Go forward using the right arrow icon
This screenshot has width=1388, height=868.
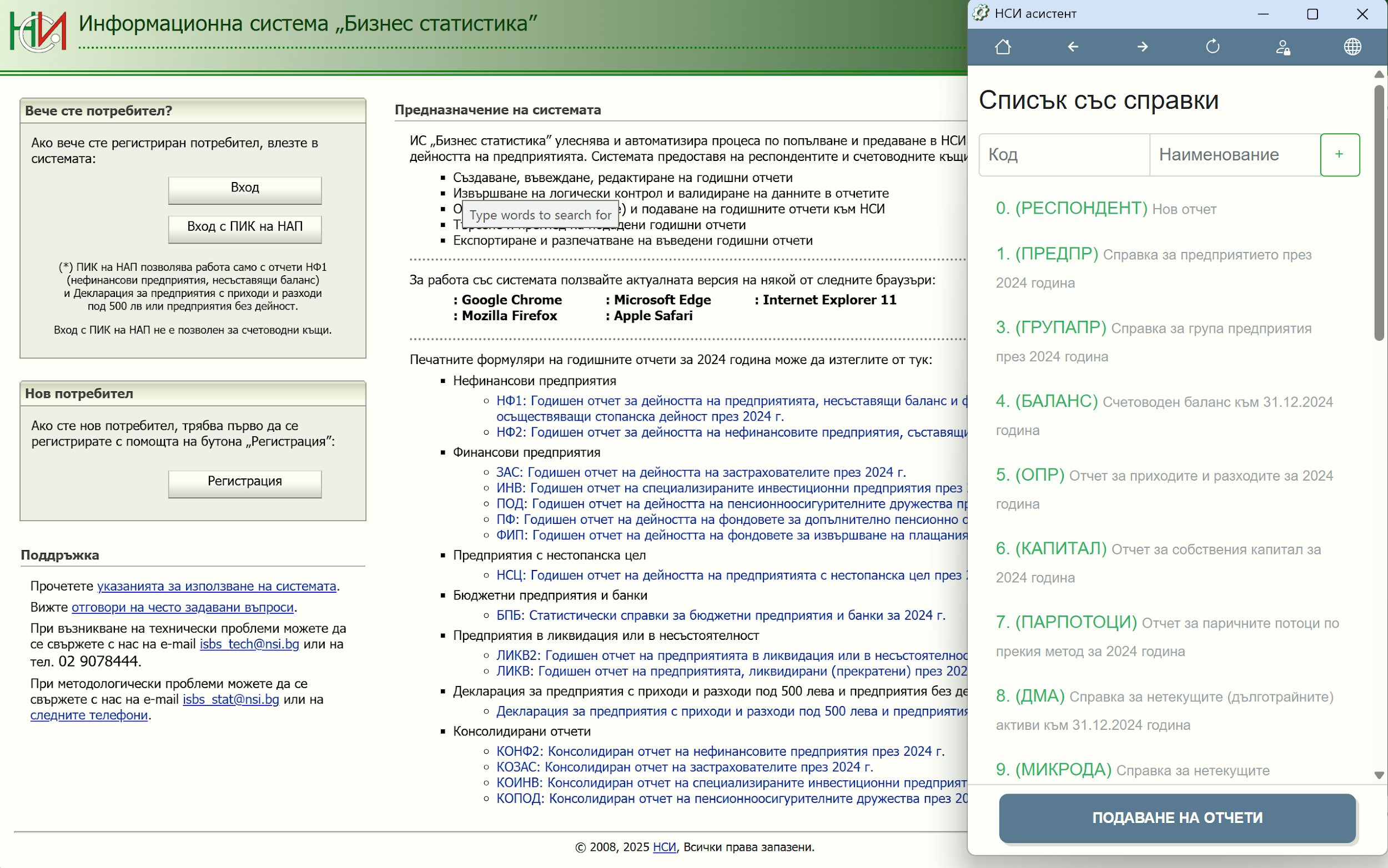[x=1143, y=47]
